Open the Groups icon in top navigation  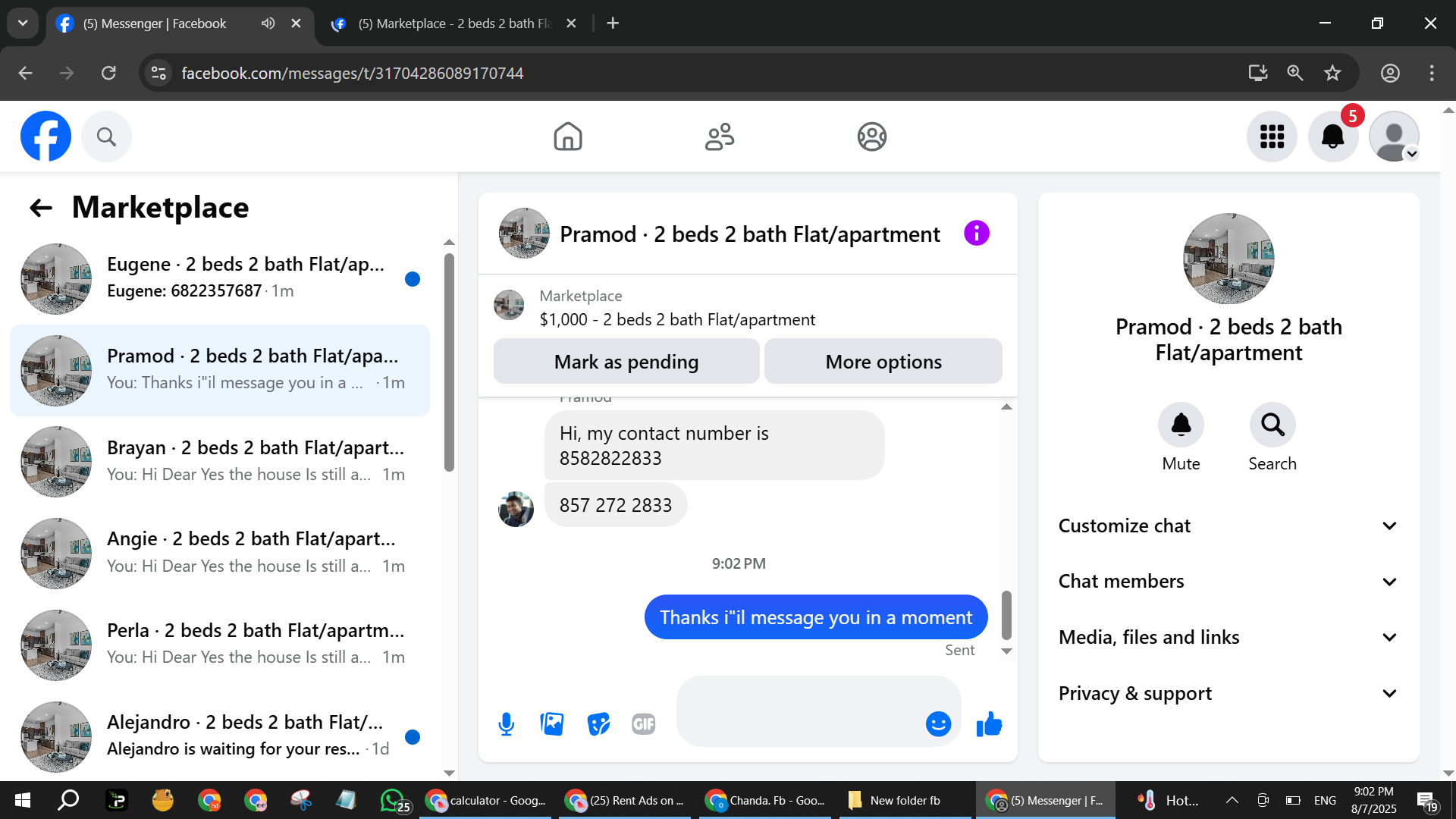click(872, 136)
